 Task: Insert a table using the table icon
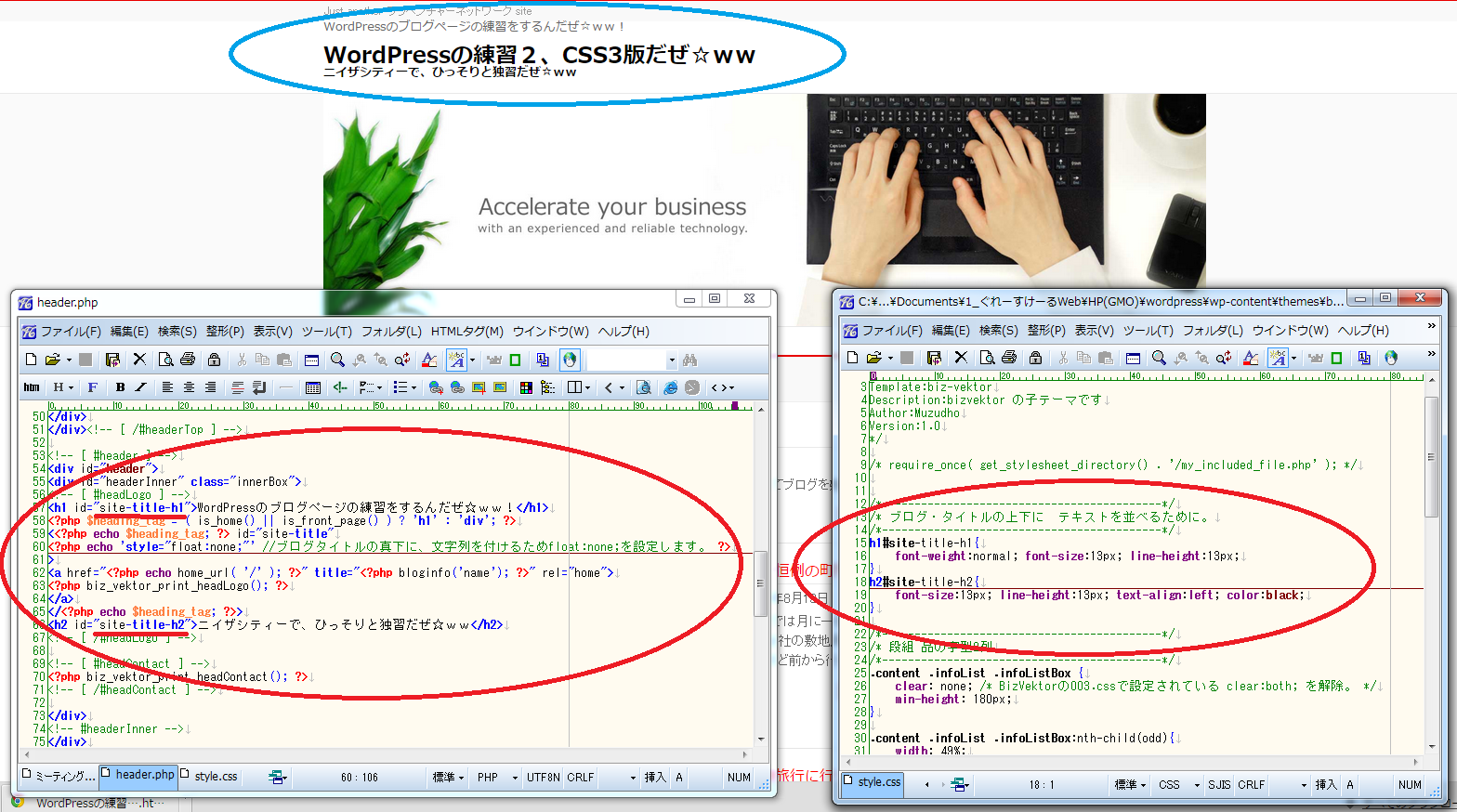pyautogui.click(x=313, y=387)
